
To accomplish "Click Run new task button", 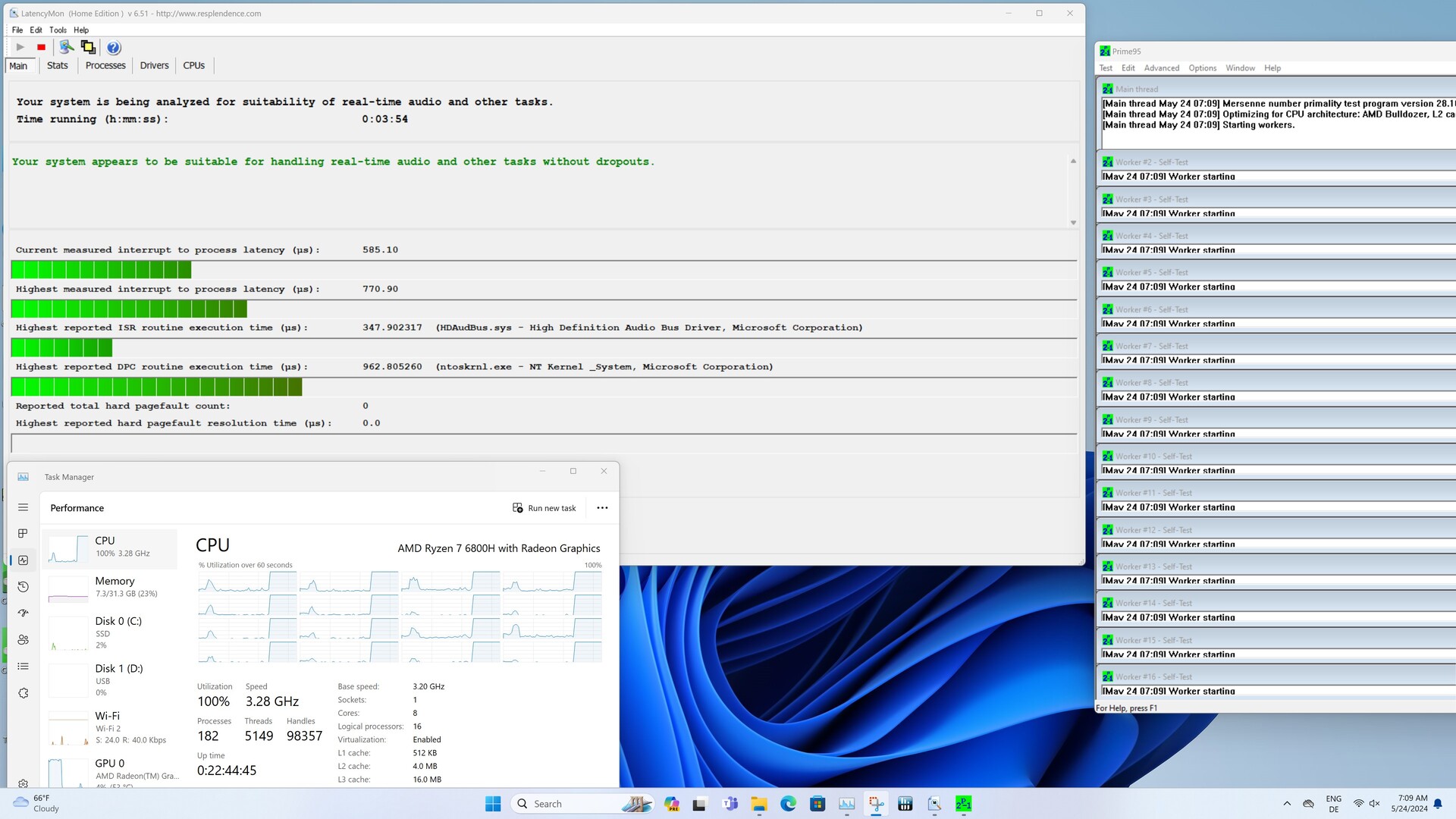I will [x=544, y=508].
